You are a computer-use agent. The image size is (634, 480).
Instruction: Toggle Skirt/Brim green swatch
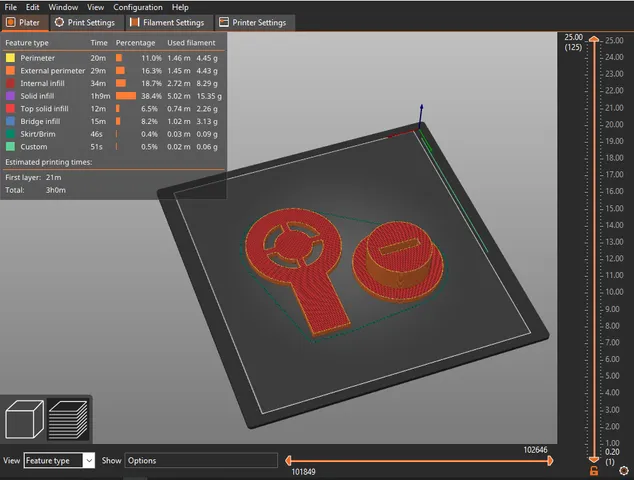(x=11, y=134)
